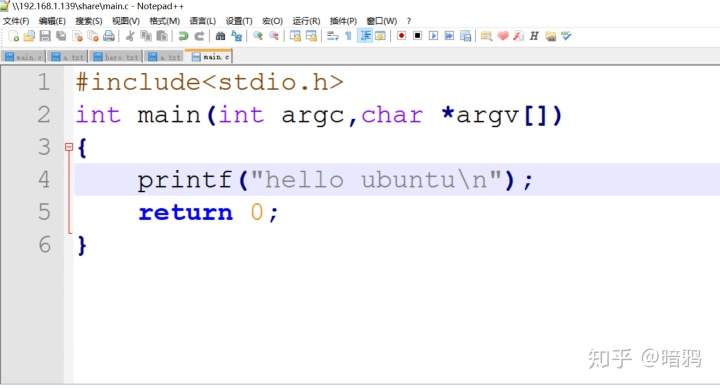Click the Close All documents icon
Screen dimensions: 720x388
[93, 36]
